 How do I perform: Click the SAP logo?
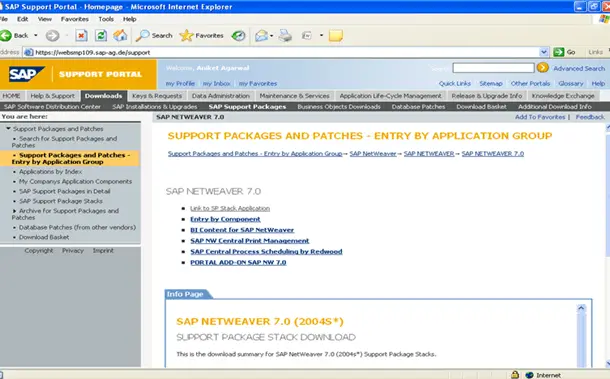26,74
